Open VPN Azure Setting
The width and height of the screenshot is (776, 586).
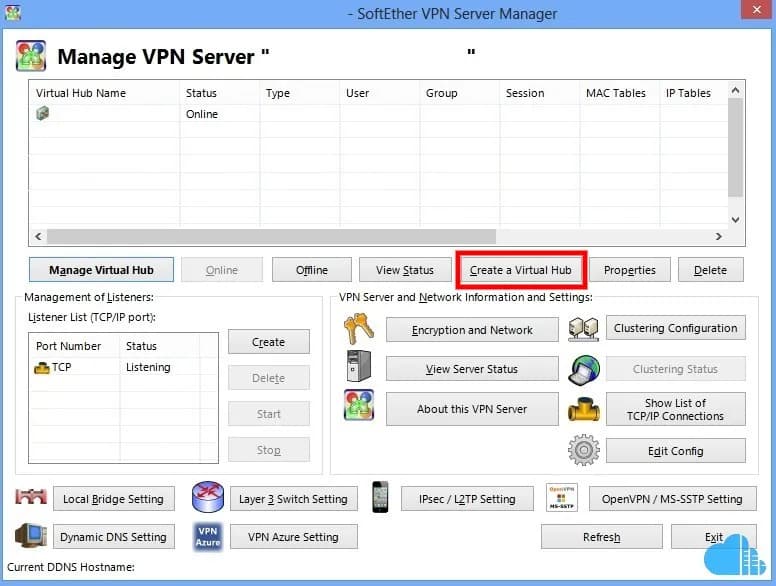point(293,537)
